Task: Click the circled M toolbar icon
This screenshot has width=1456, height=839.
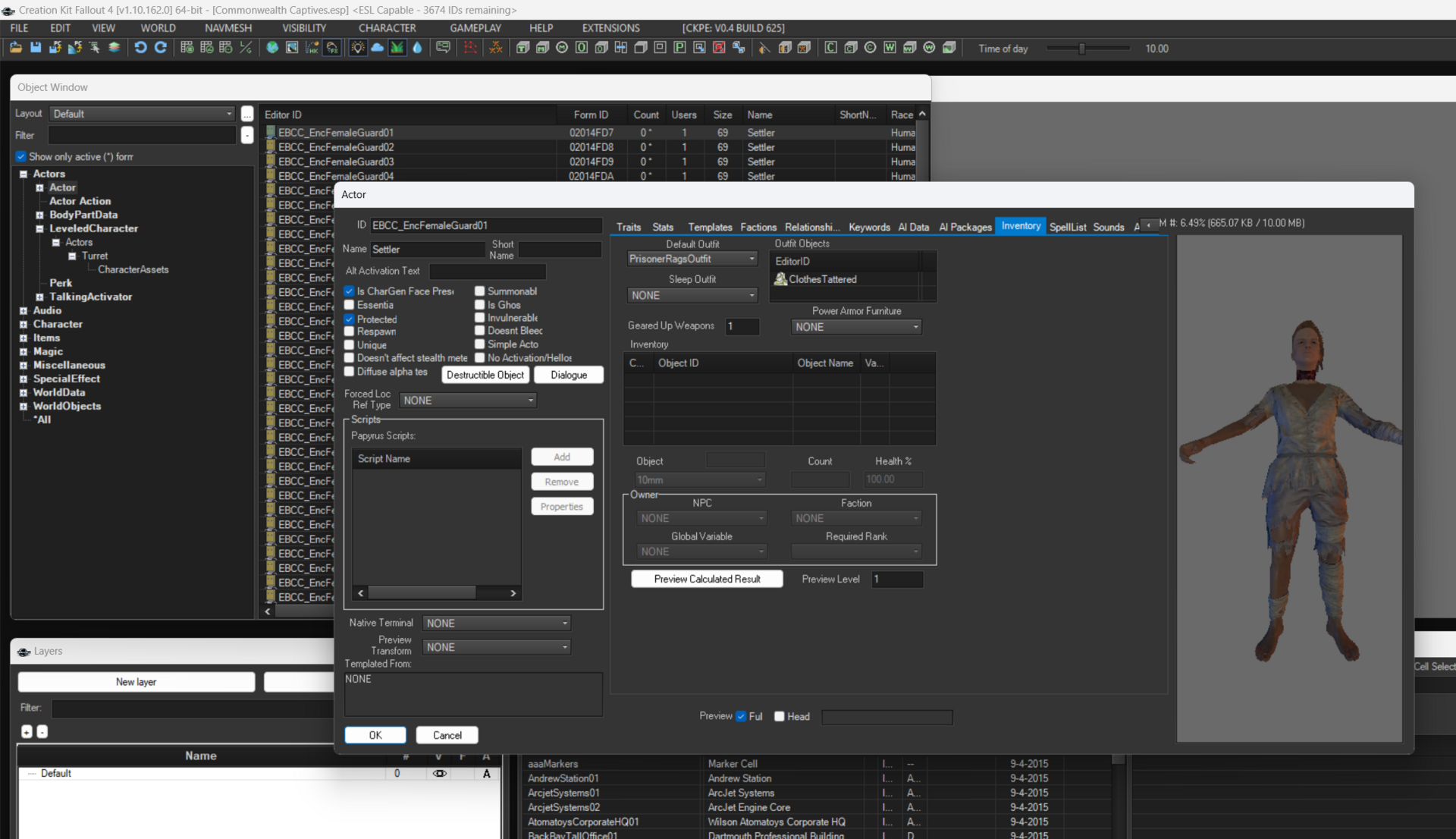Action: pyautogui.click(x=562, y=48)
